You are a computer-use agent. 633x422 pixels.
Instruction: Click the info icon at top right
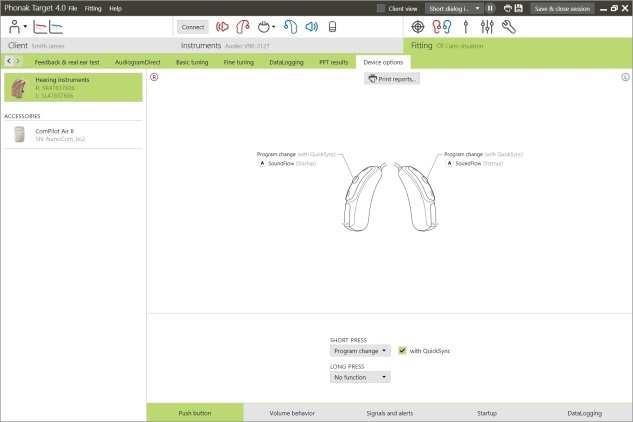[625, 77]
